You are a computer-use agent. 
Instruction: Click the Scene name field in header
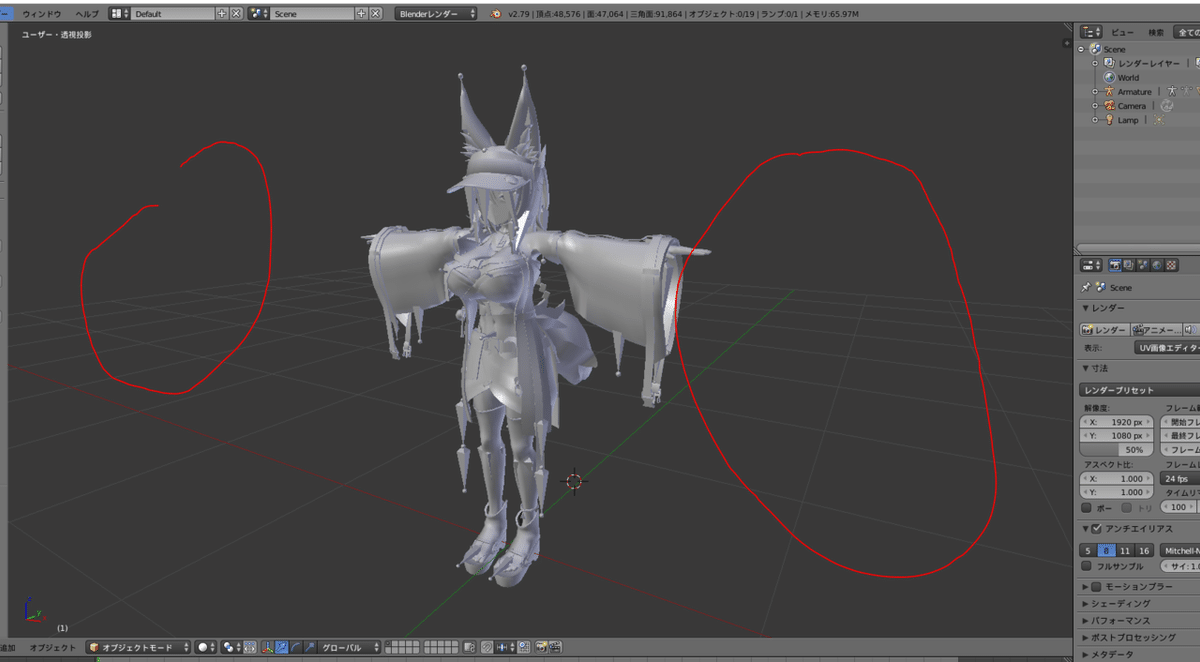coord(312,14)
